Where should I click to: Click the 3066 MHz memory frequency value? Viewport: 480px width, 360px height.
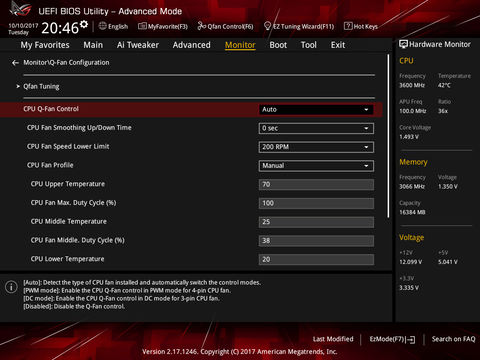coord(412,187)
